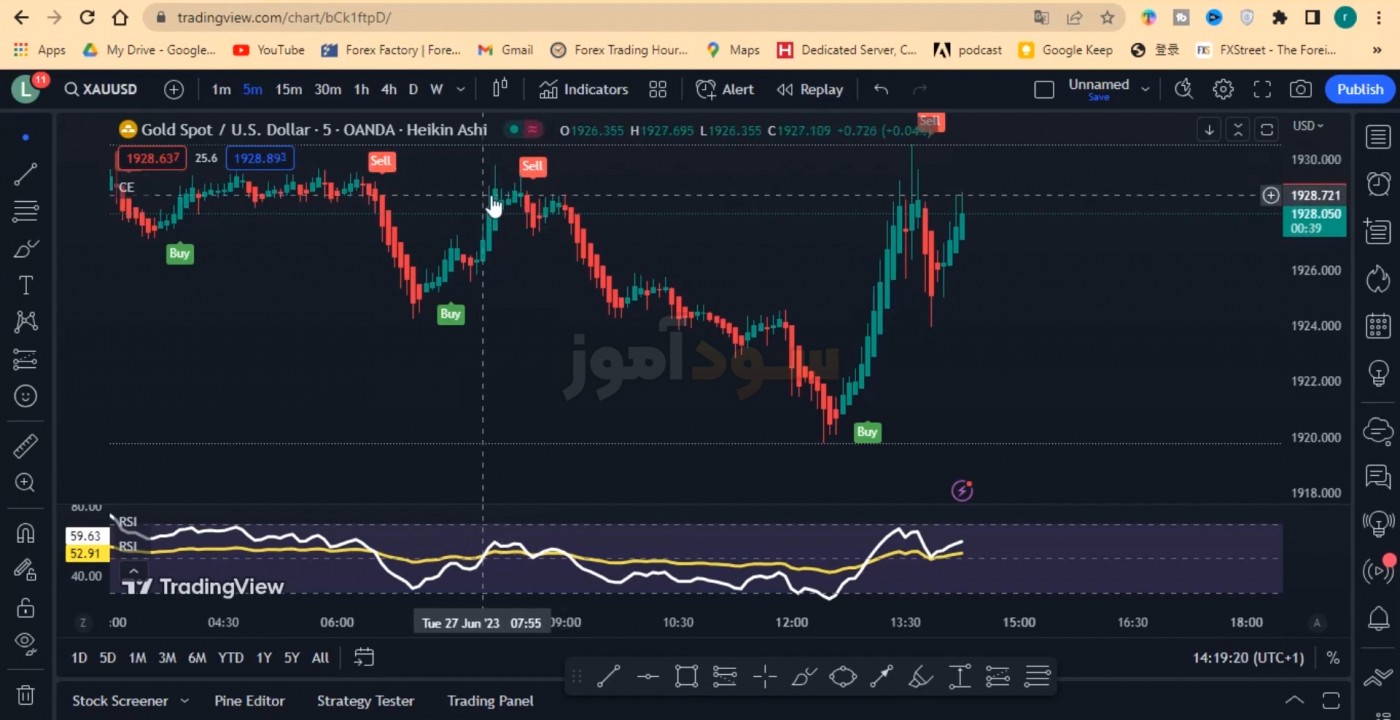Enter fullscreen mode
1400x720 pixels.
pyautogui.click(x=1262, y=89)
